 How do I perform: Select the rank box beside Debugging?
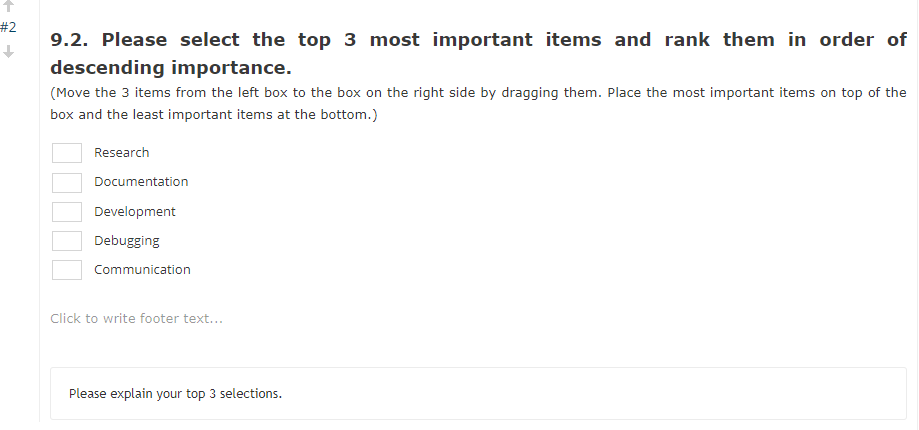click(x=67, y=241)
